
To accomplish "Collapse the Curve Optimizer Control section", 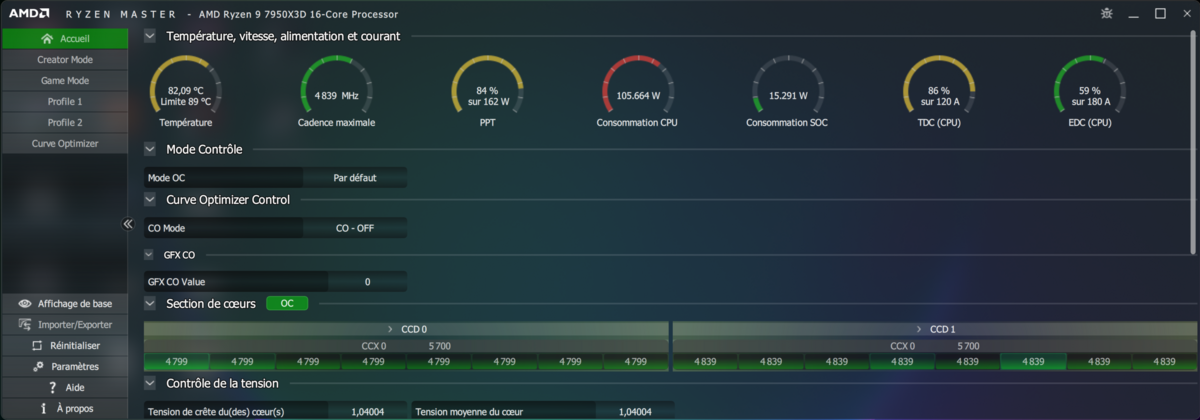I will click(150, 199).
